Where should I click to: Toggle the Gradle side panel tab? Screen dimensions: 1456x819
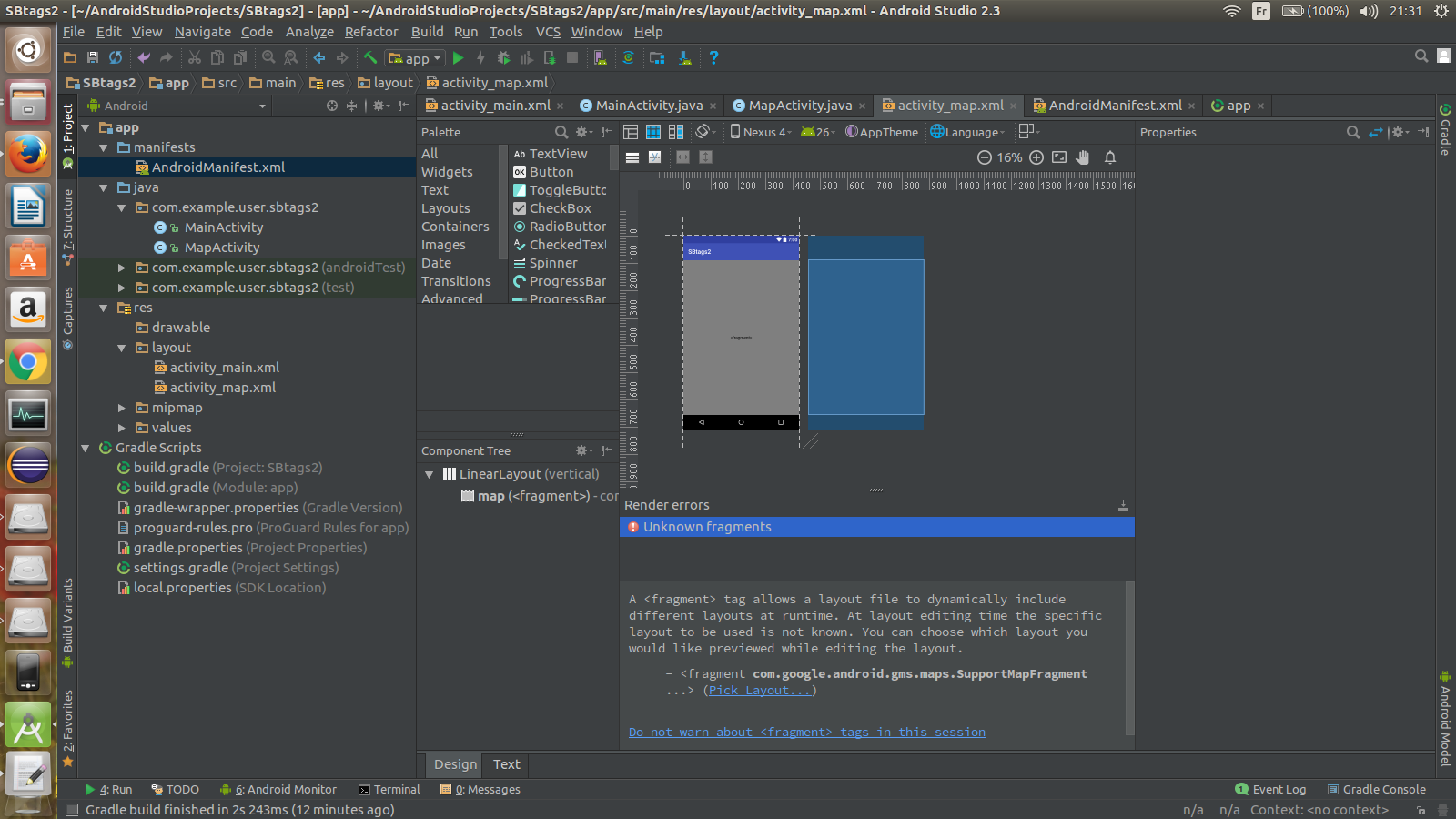click(x=1445, y=129)
